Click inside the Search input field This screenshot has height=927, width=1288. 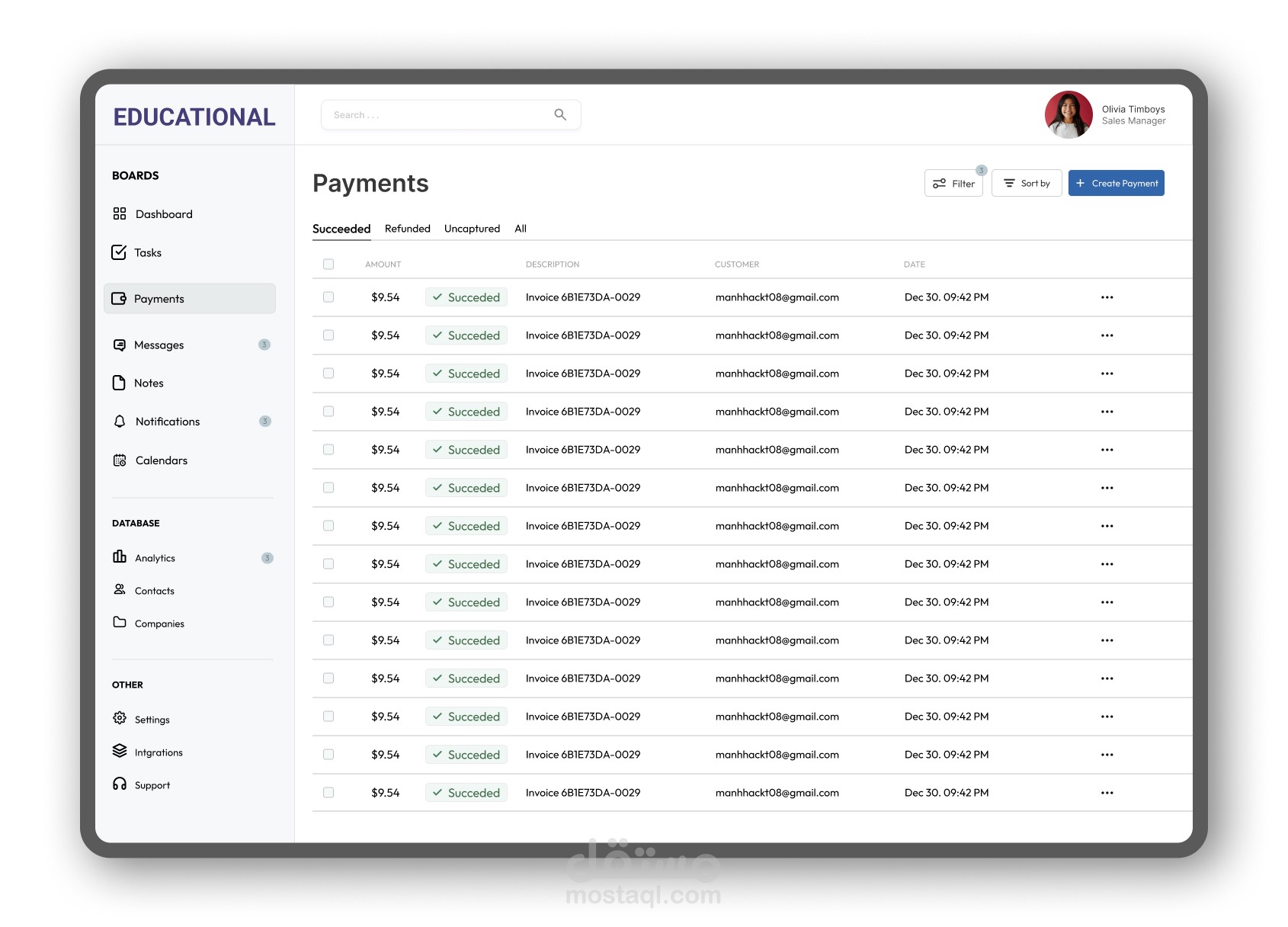click(451, 114)
